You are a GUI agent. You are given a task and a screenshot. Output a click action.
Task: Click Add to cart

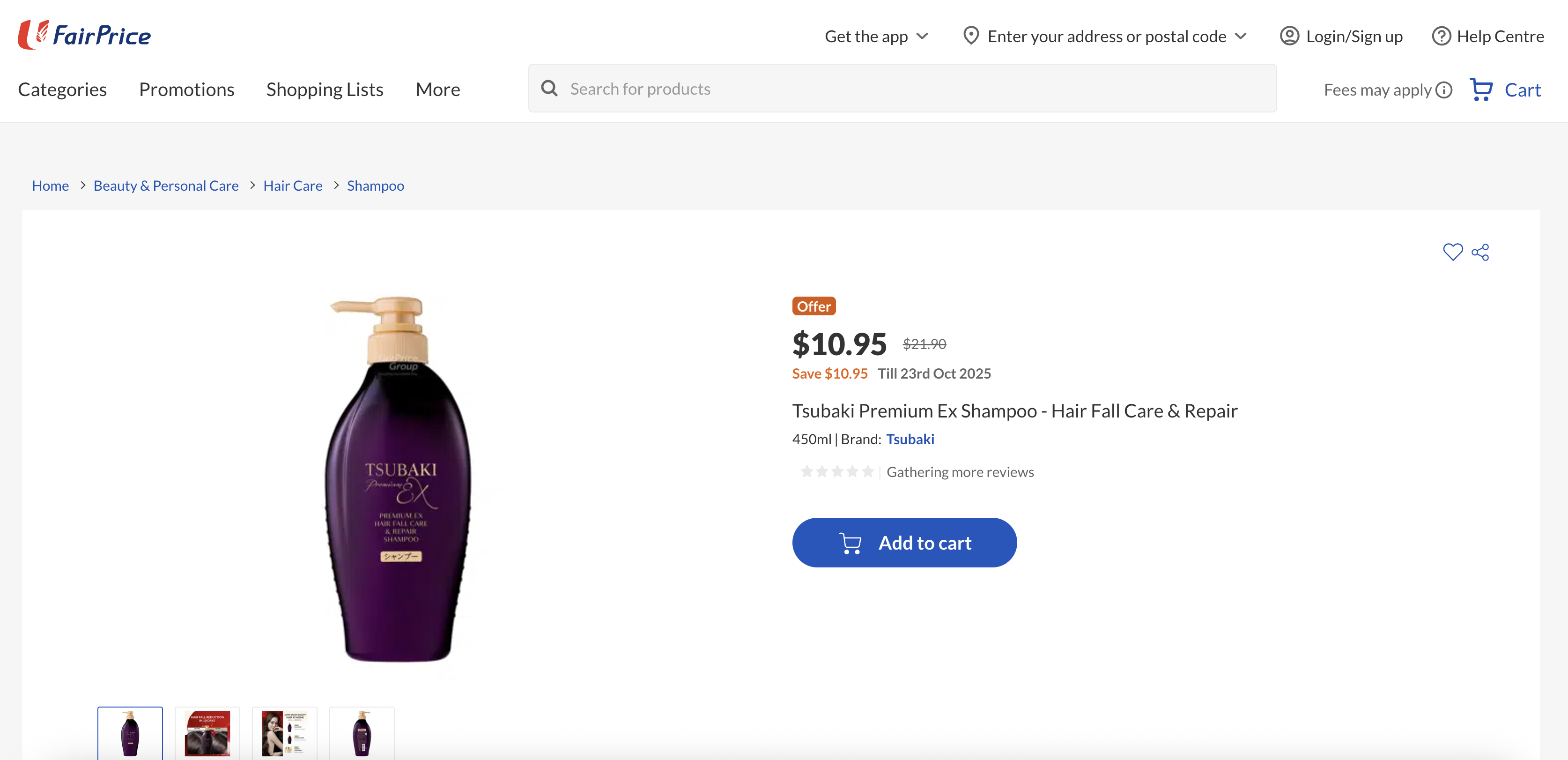pyautogui.click(x=904, y=542)
